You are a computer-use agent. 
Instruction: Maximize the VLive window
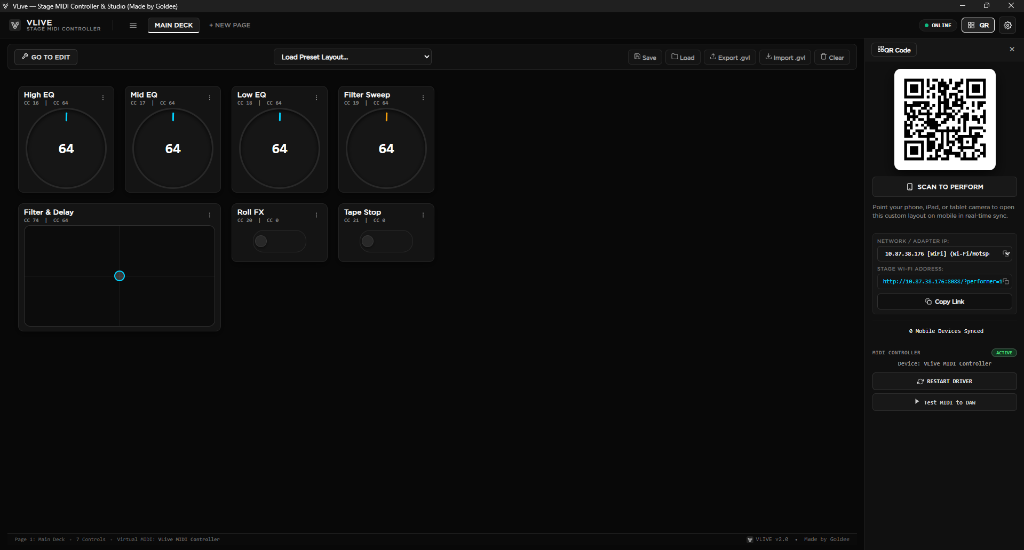(986, 5)
